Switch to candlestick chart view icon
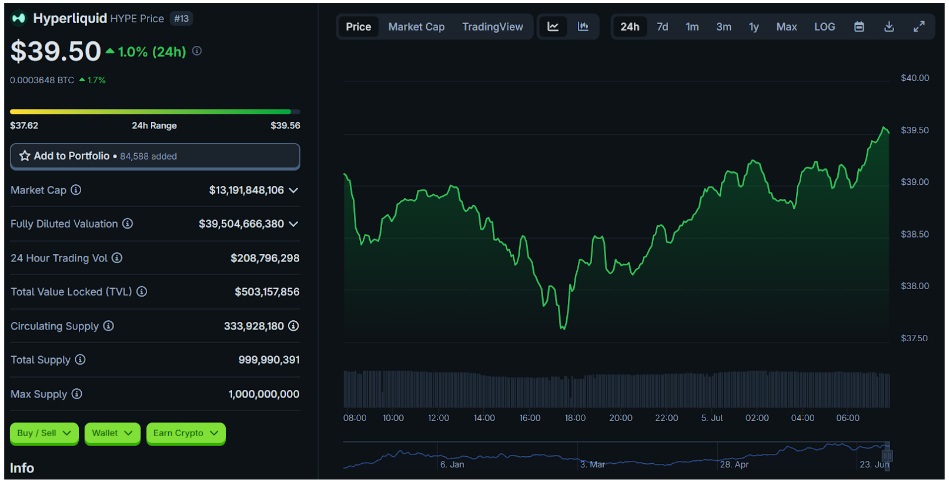 [x=583, y=27]
